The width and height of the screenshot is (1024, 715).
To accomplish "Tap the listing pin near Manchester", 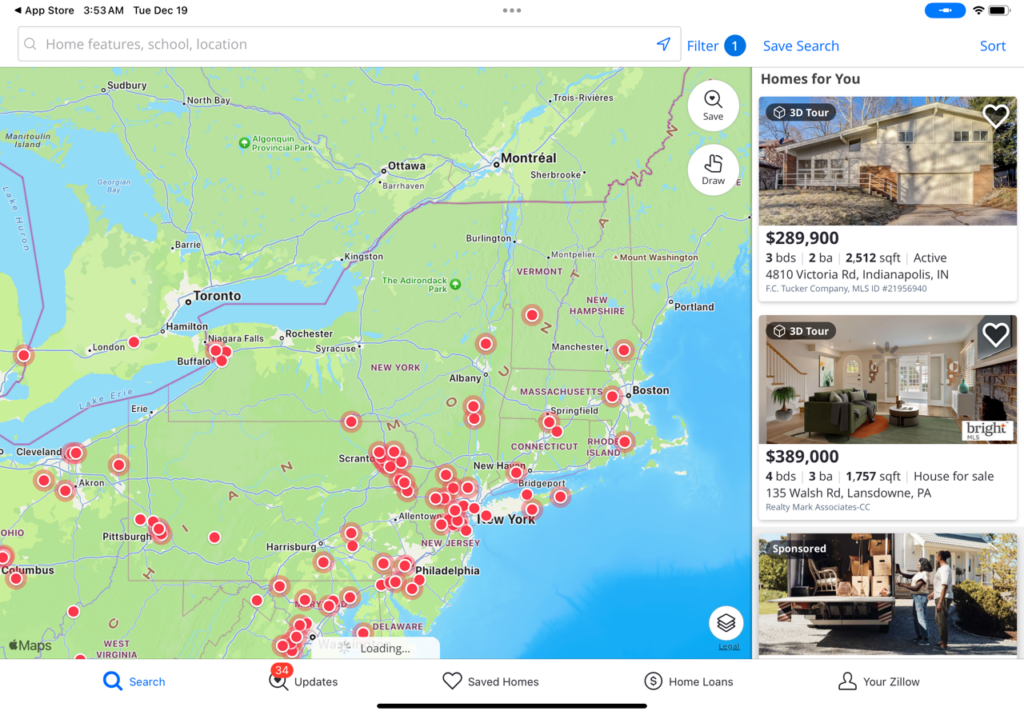I will pyautogui.click(x=624, y=350).
